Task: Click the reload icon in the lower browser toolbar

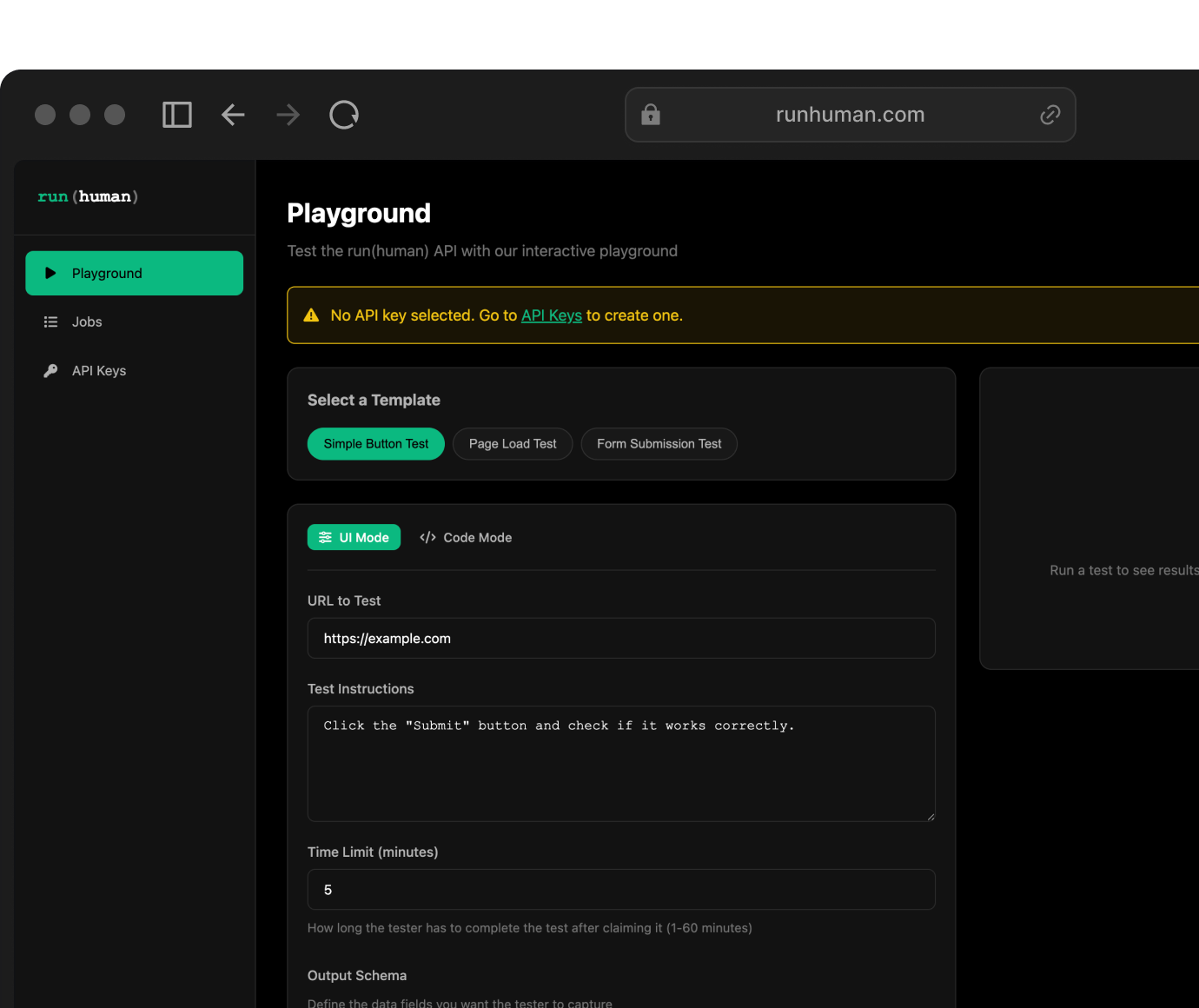Action: [x=344, y=115]
